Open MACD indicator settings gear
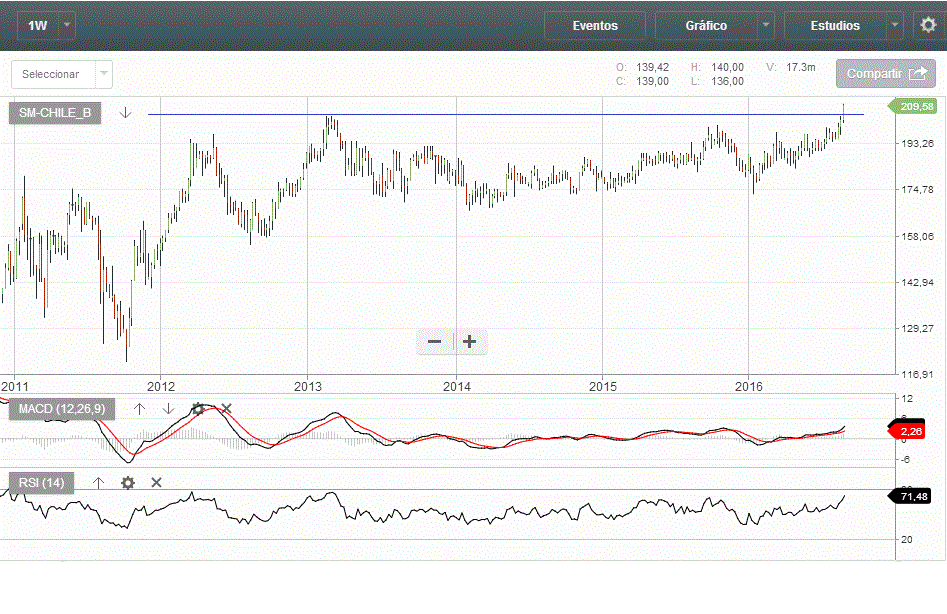This screenshot has height=614, width=947. (x=198, y=409)
